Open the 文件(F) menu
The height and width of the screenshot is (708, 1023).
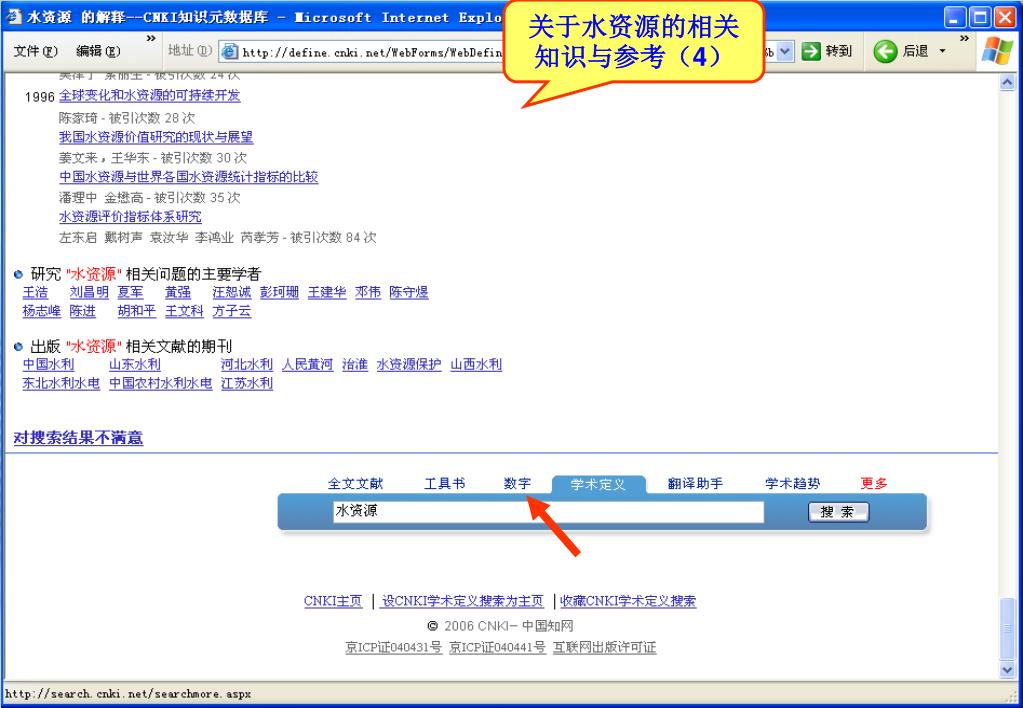click(x=36, y=51)
